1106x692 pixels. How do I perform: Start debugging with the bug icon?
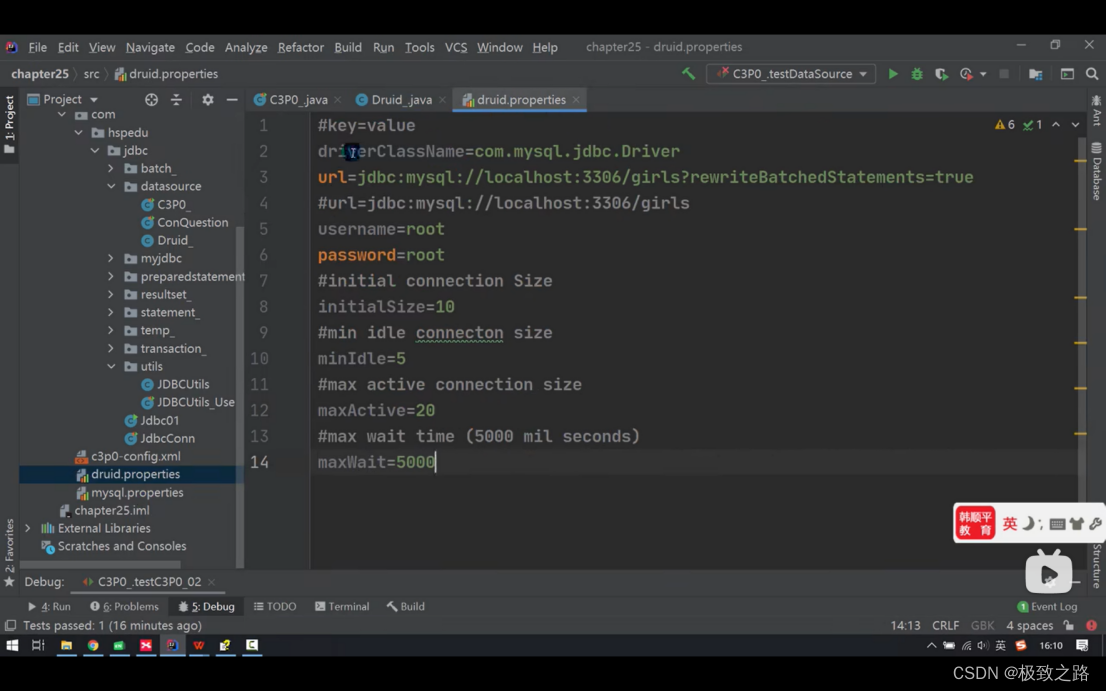pyautogui.click(x=917, y=73)
